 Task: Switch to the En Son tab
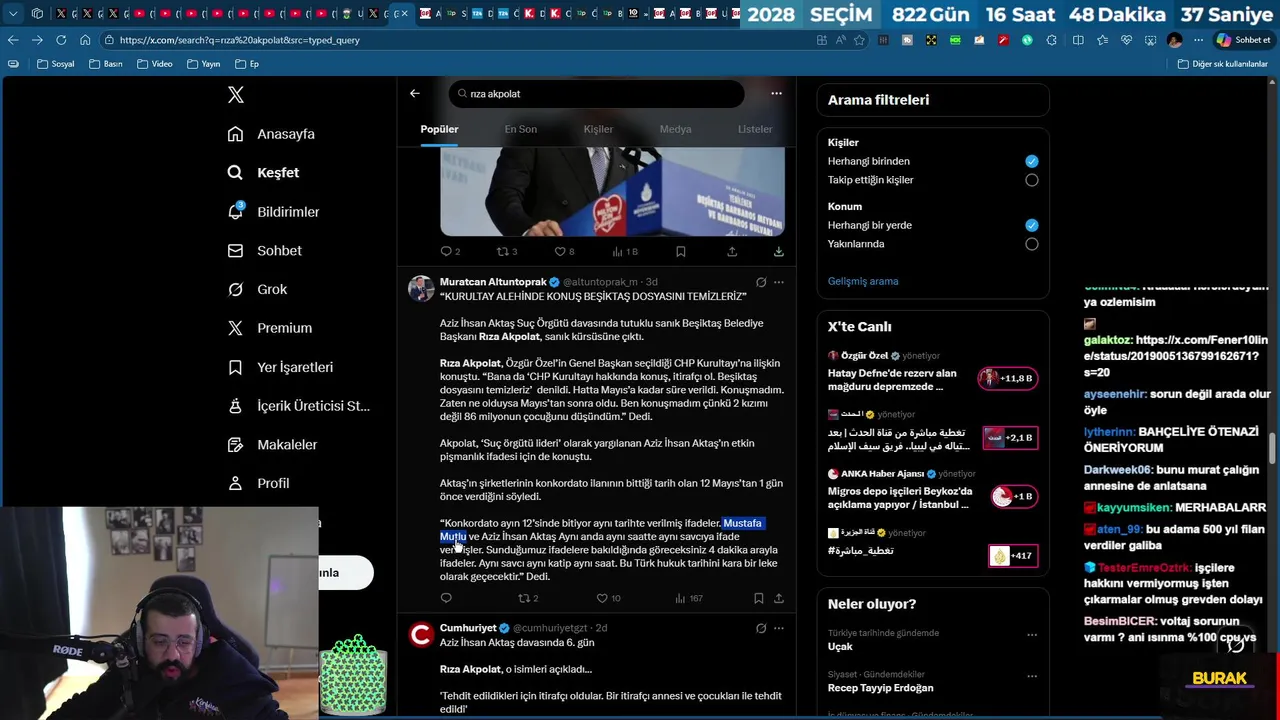(520, 129)
